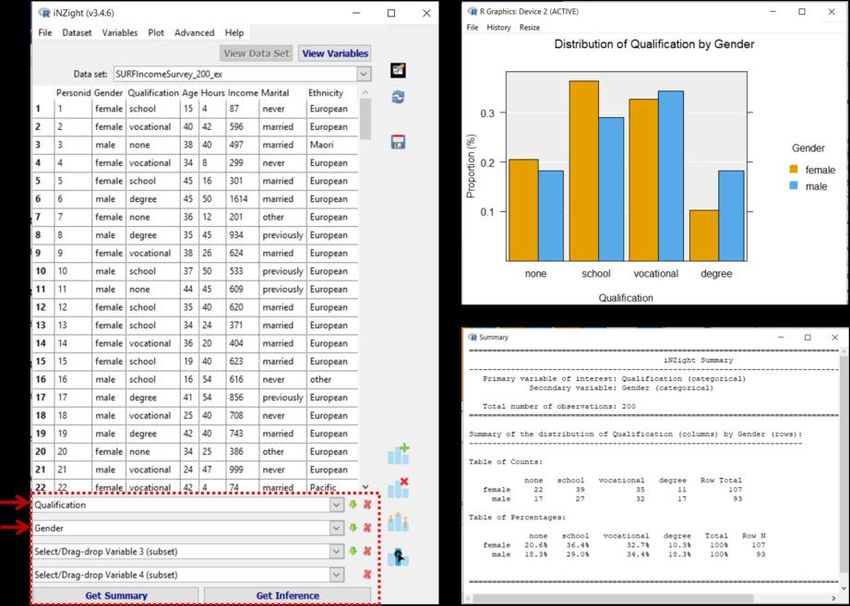The image size is (850, 606).
Task: Click the plot locate pointer icon
Action: 398,557
